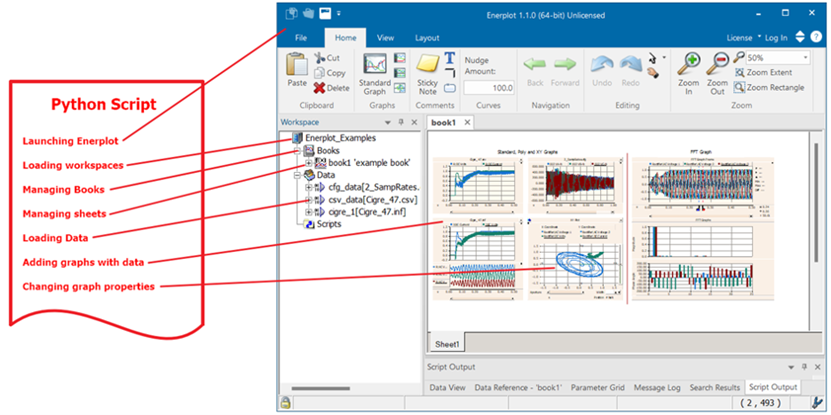Open the Search Results tab
The height and width of the screenshot is (415, 831).
[x=714, y=387]
